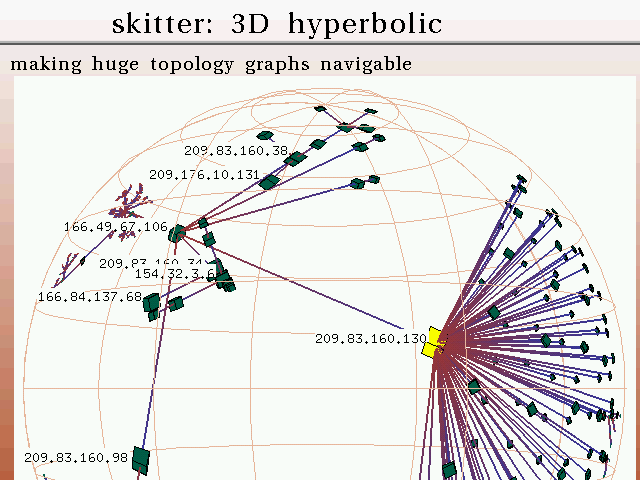Click the 'skitter: 3D hyperbolic' title
The image size is (640, 480).
point(277,24)
